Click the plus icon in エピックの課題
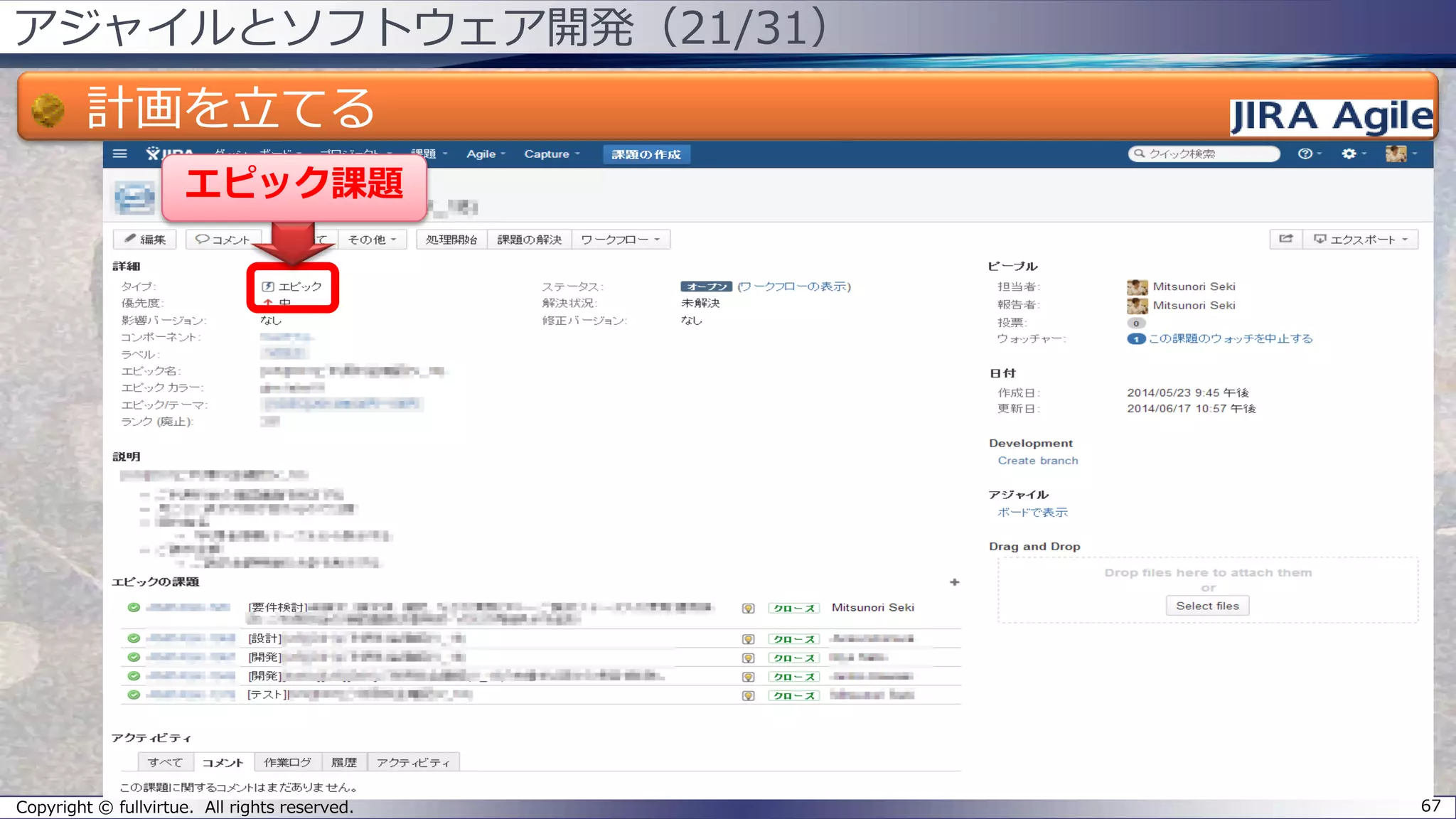 coord(955,582)
